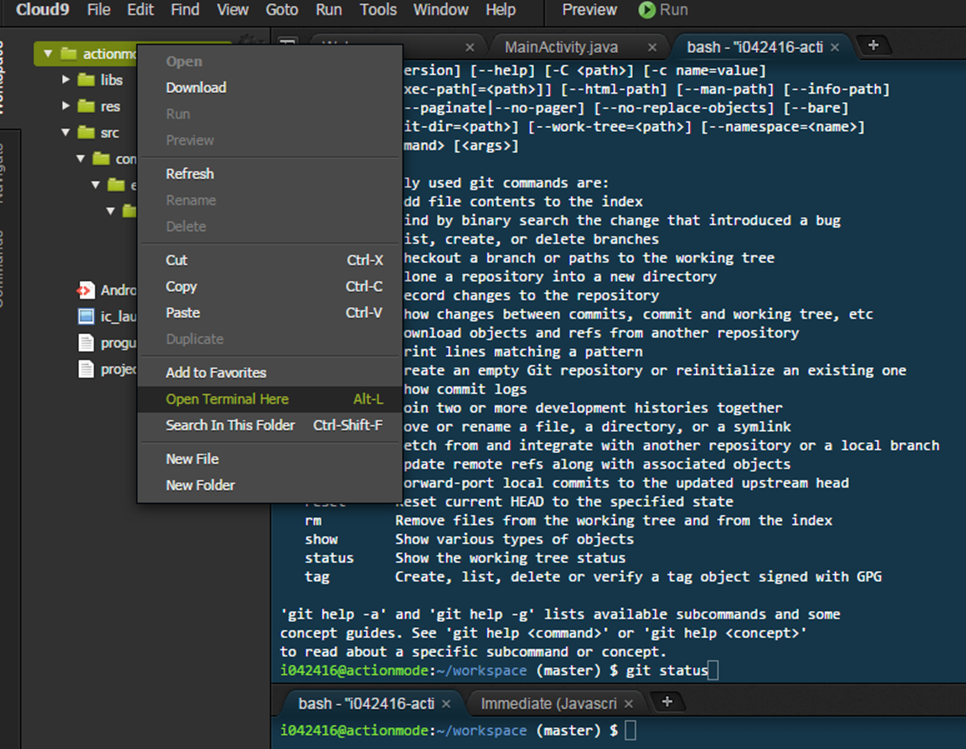Expand the res folder arrow
The height and width of the screenshot is (749, 966).
[x=65, y=106]
